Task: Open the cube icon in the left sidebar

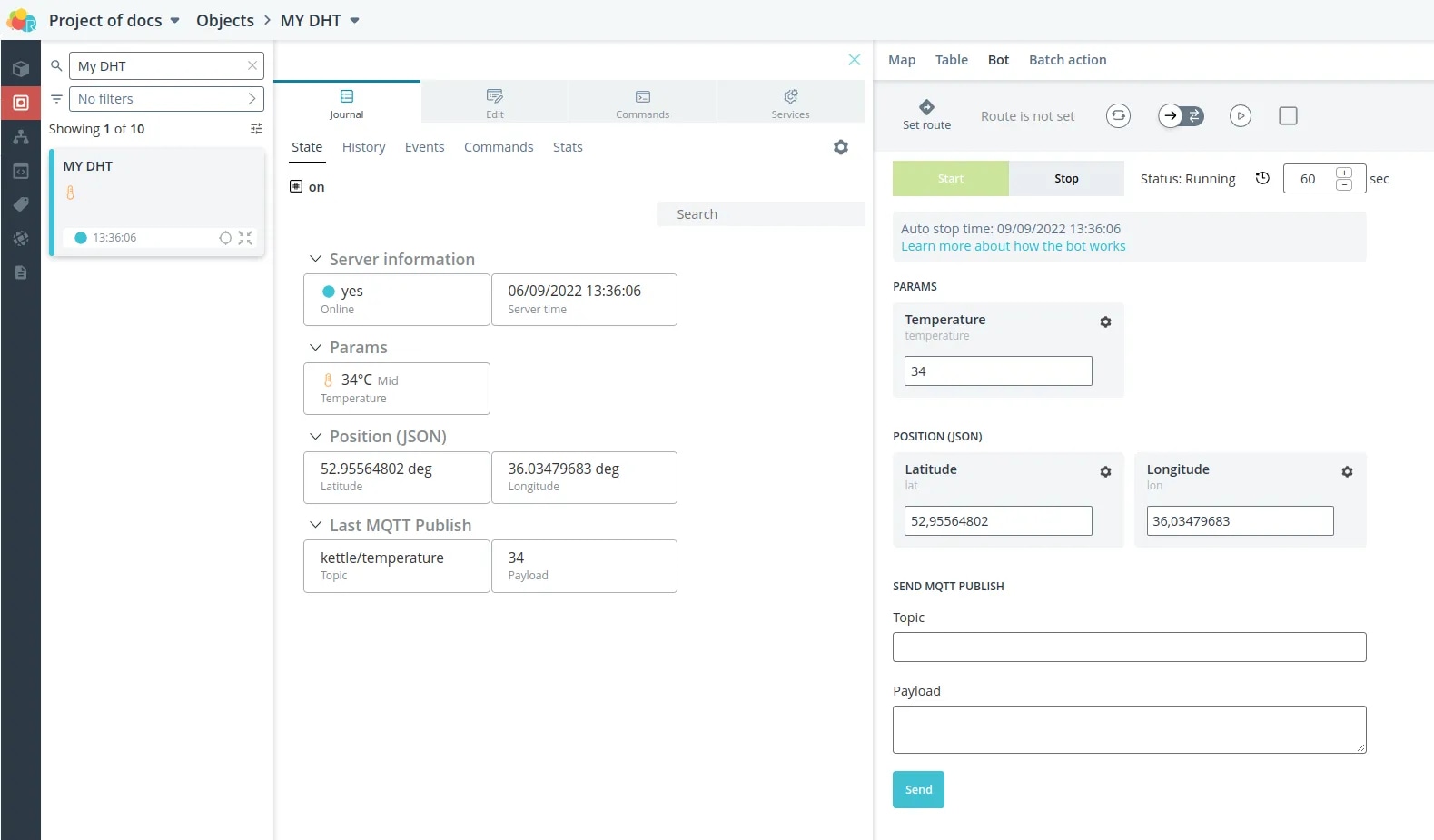Action: click(21, 69)
